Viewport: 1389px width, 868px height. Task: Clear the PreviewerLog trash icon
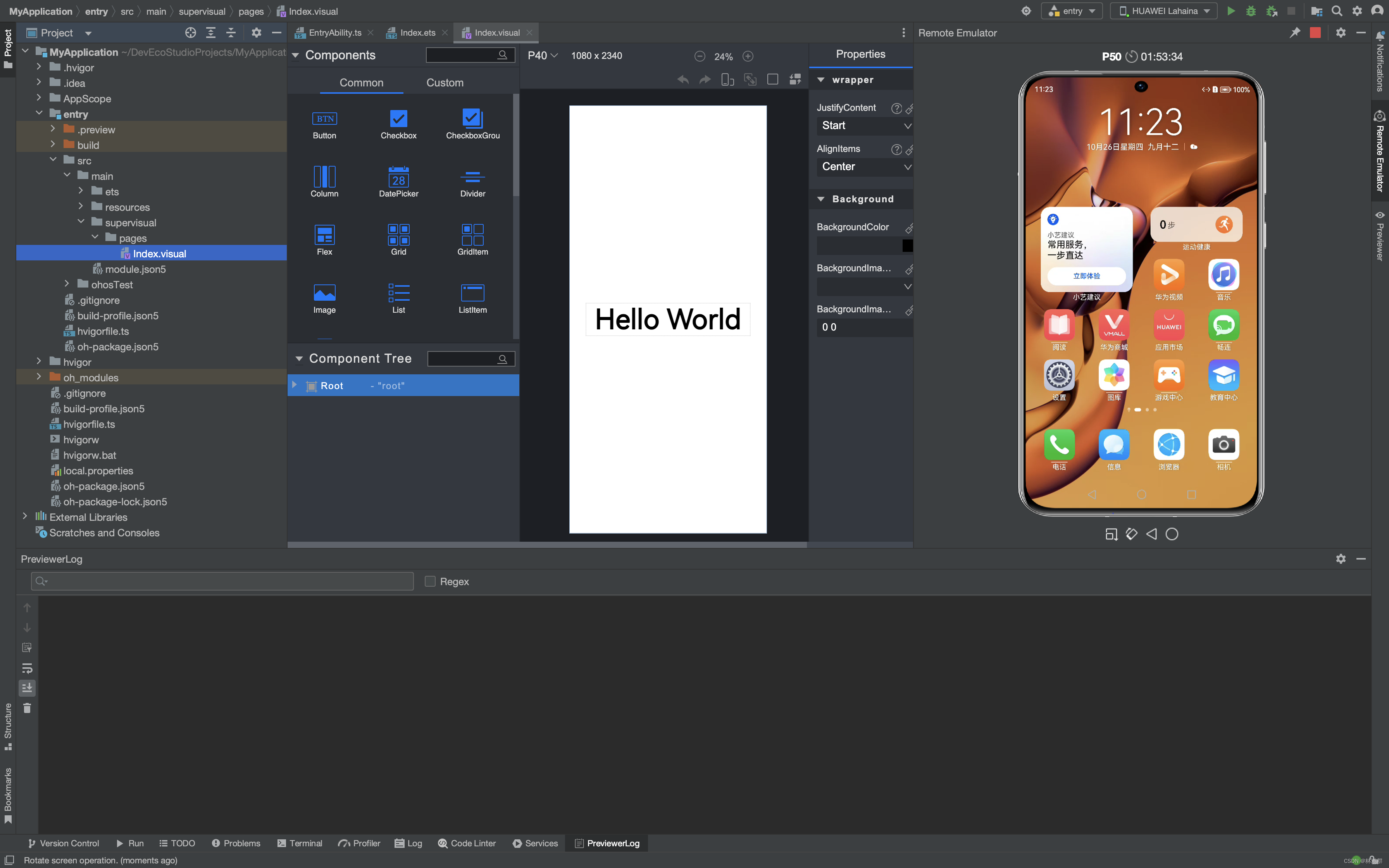coord(27,708)
